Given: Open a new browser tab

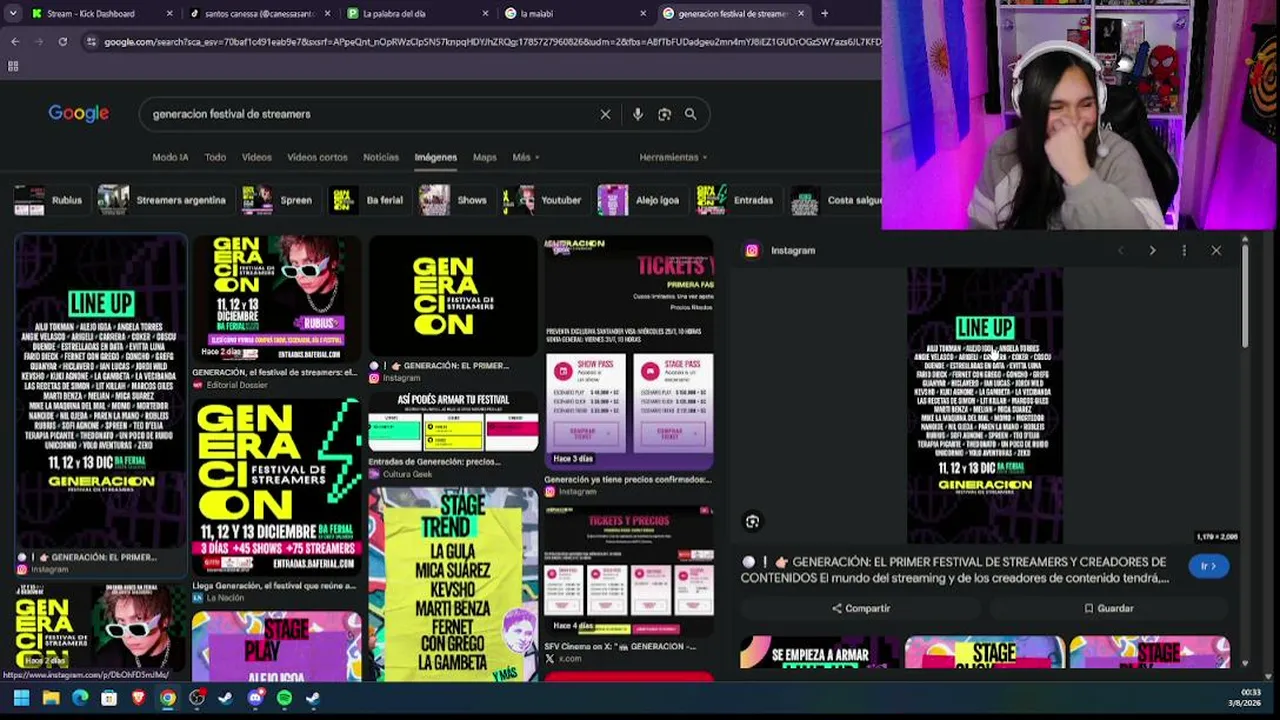Looking at the screenshot, I should [824, 14].
